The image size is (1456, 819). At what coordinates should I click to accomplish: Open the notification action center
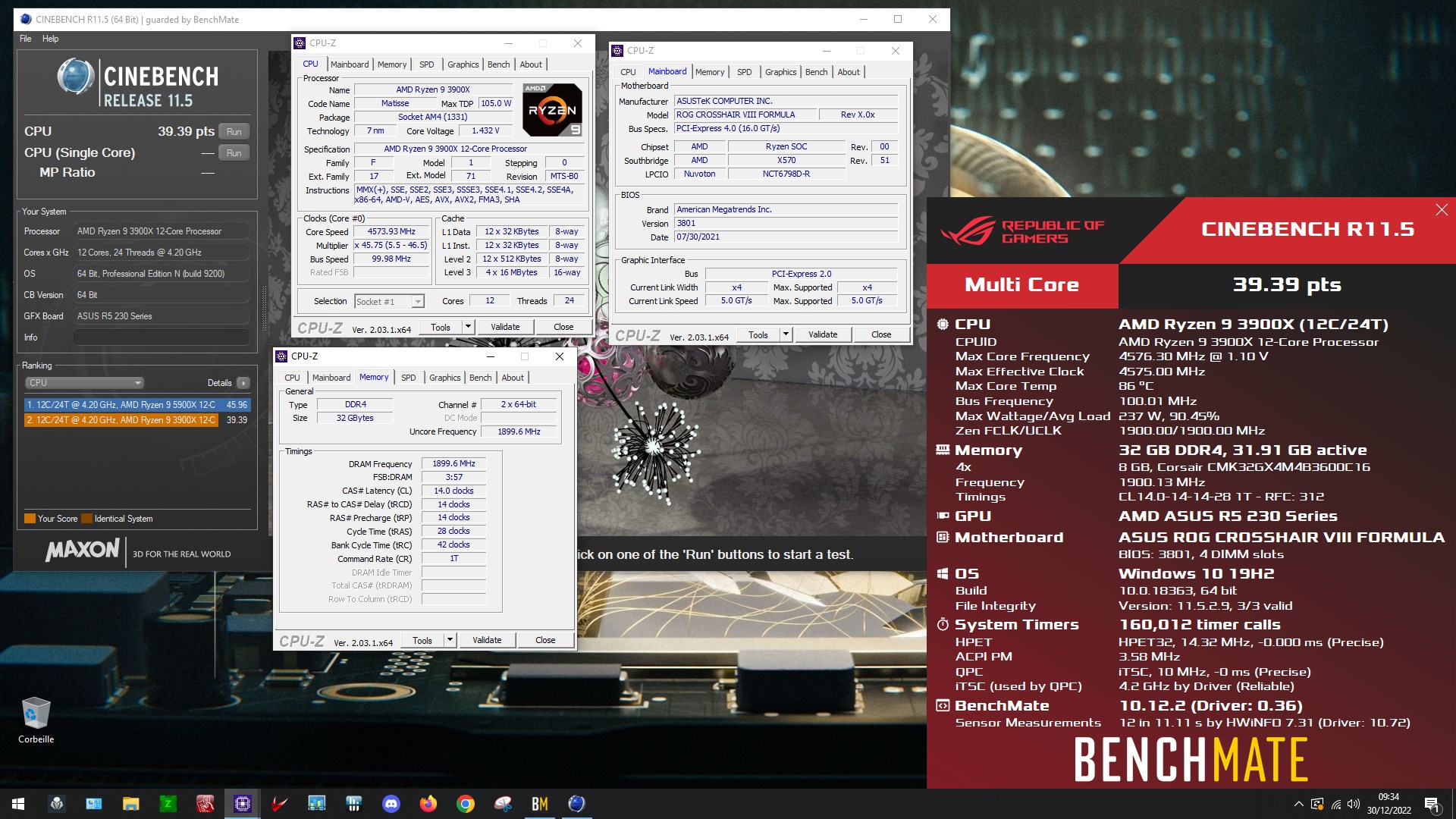point(1432,804)
